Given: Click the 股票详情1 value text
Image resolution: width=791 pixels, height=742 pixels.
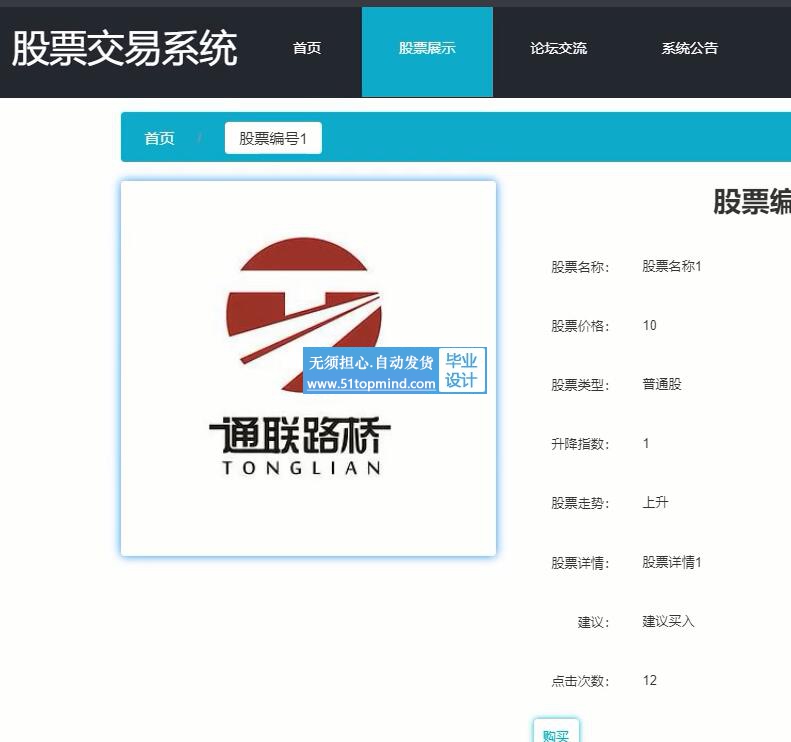Looking at the screenshot, I should [671, 562].
